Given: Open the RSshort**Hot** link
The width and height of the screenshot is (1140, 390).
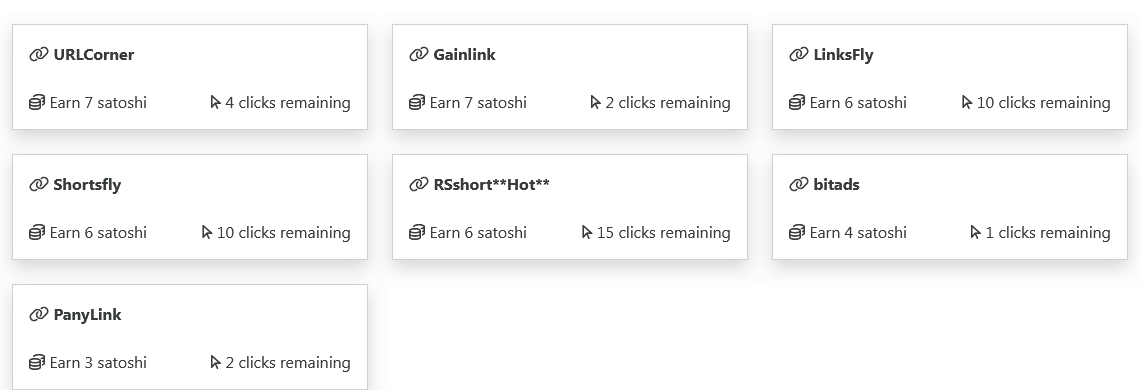Looking at the screenshot, I should 491,185.
